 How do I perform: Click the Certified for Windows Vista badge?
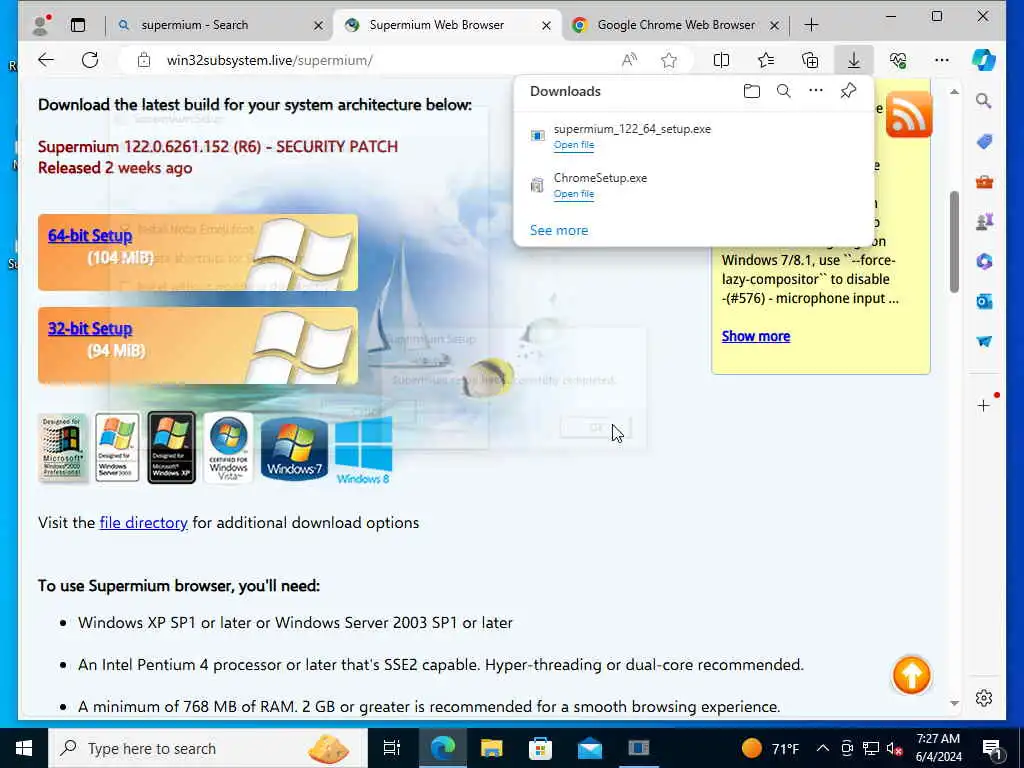tap(228, 448)
